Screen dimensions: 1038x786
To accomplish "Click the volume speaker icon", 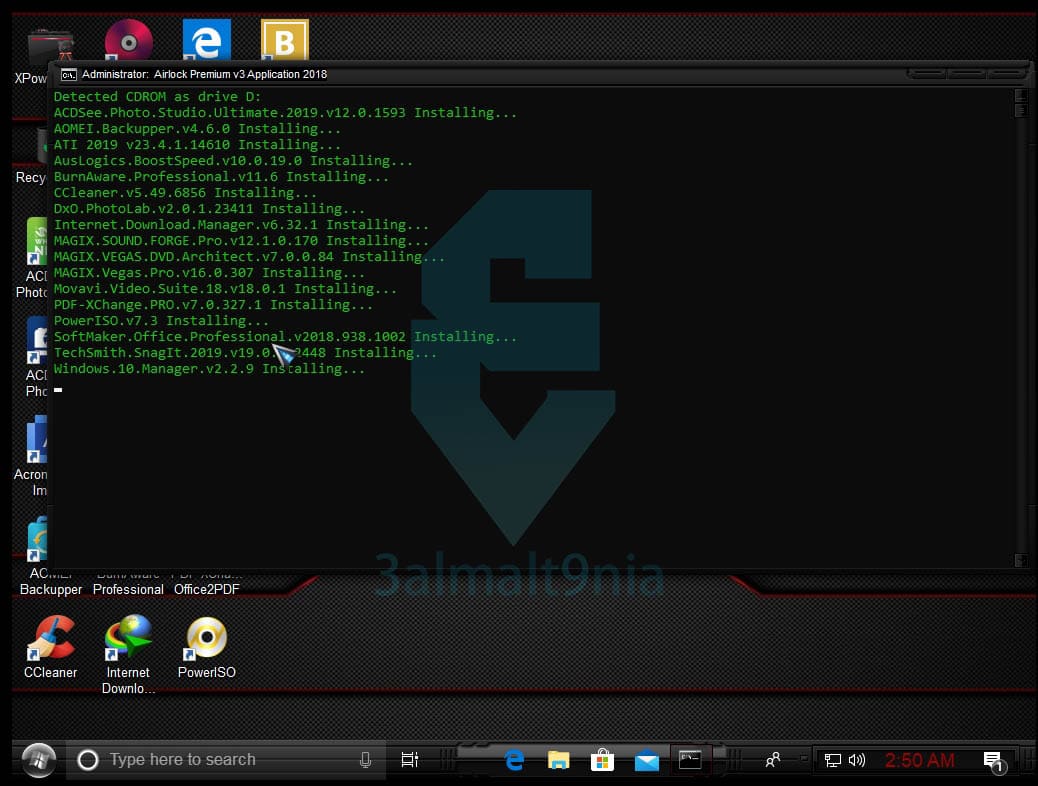I will pyautogui.click(x=857, y=760).
